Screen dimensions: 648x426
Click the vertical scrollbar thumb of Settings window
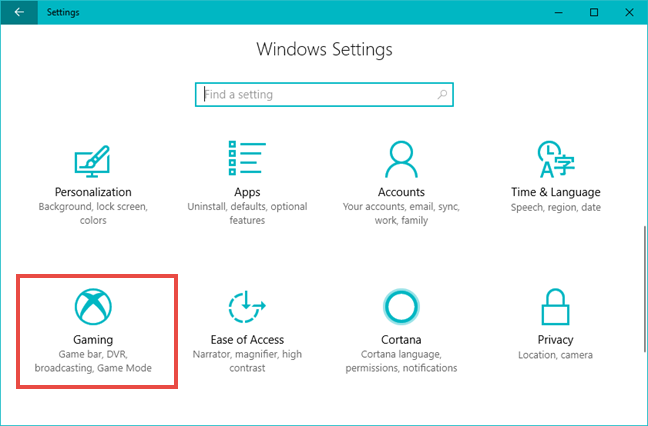point(644,288)
